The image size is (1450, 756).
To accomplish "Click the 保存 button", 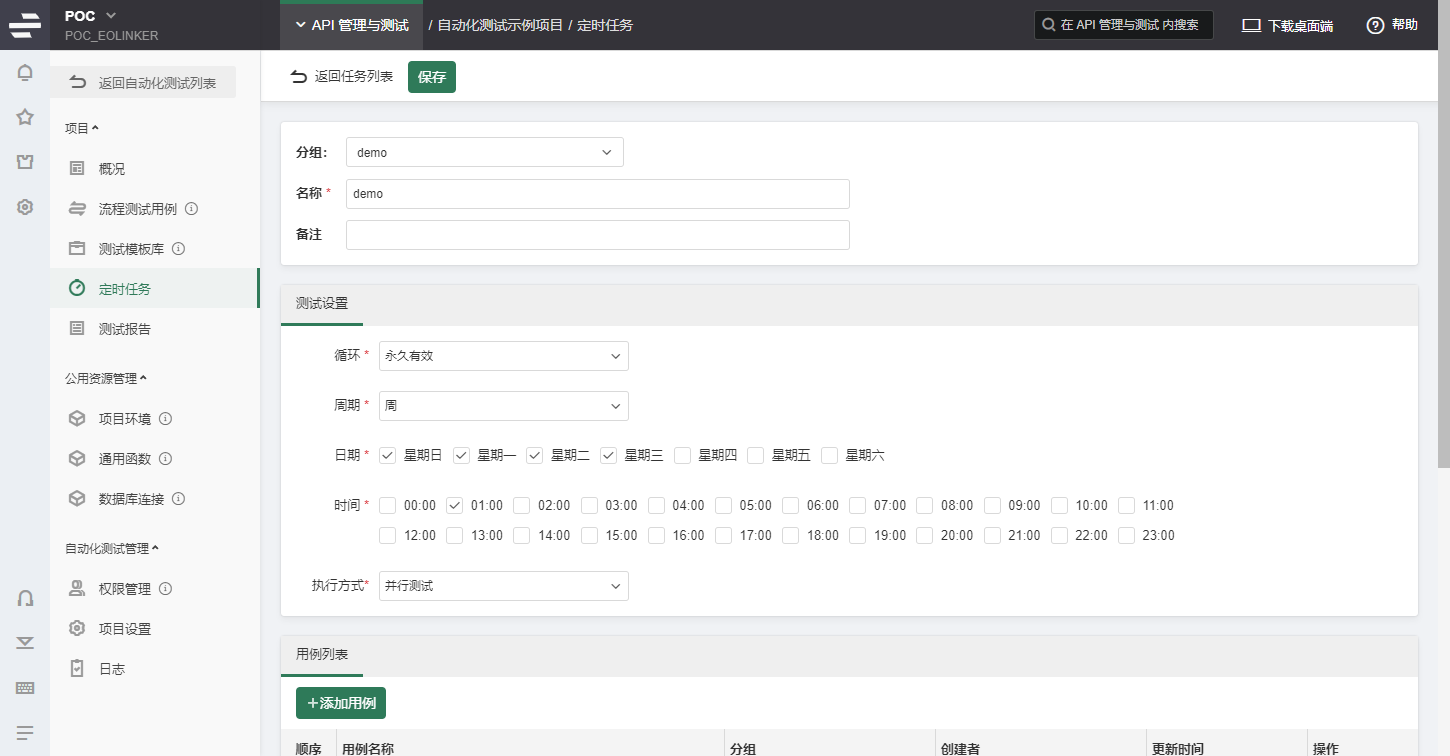I will tap(431, 77).
